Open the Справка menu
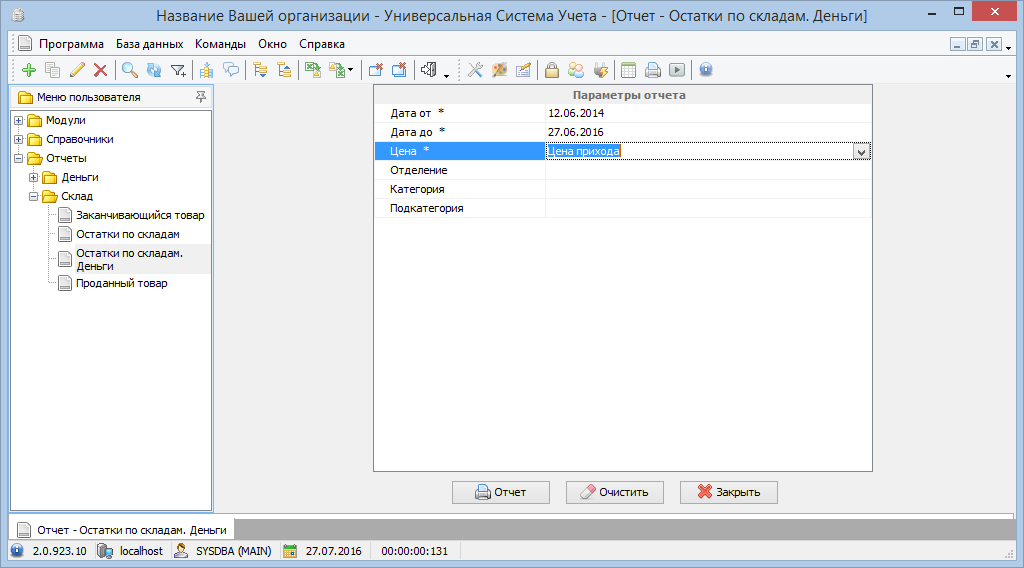Viewport: 1024px width, 568px height. tap(322, 44)
